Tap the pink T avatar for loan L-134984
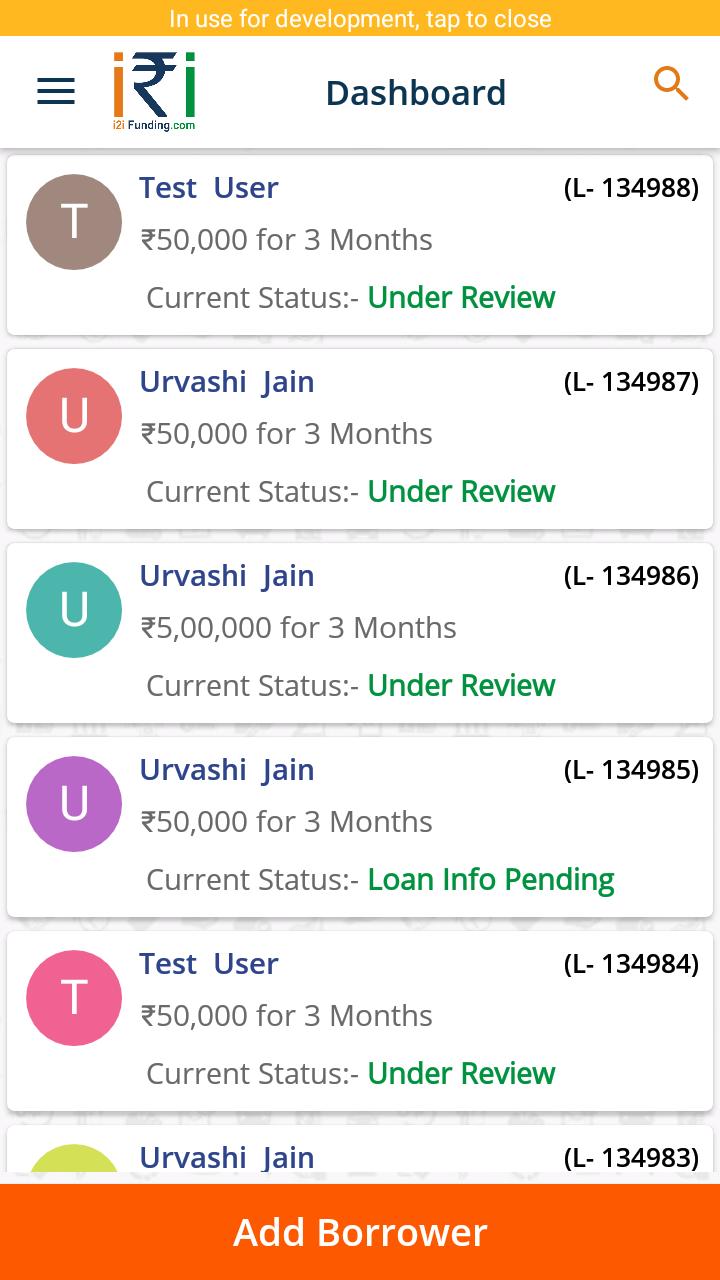Image resolution: width=720 pixels, height=1280 pixels. point(74,998)
